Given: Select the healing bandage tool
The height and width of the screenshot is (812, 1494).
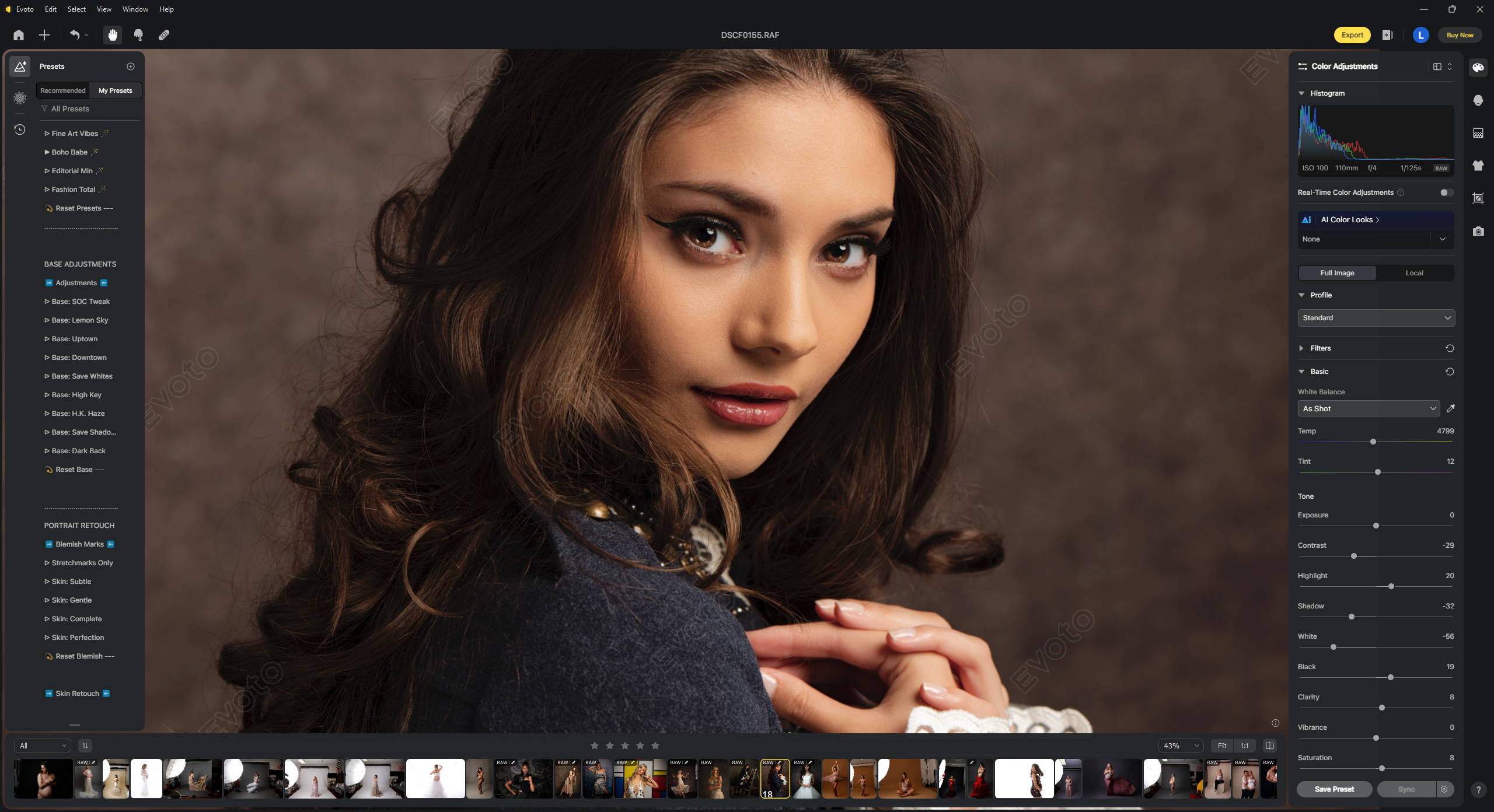Looking at the screenshot, I should point(164,35).
